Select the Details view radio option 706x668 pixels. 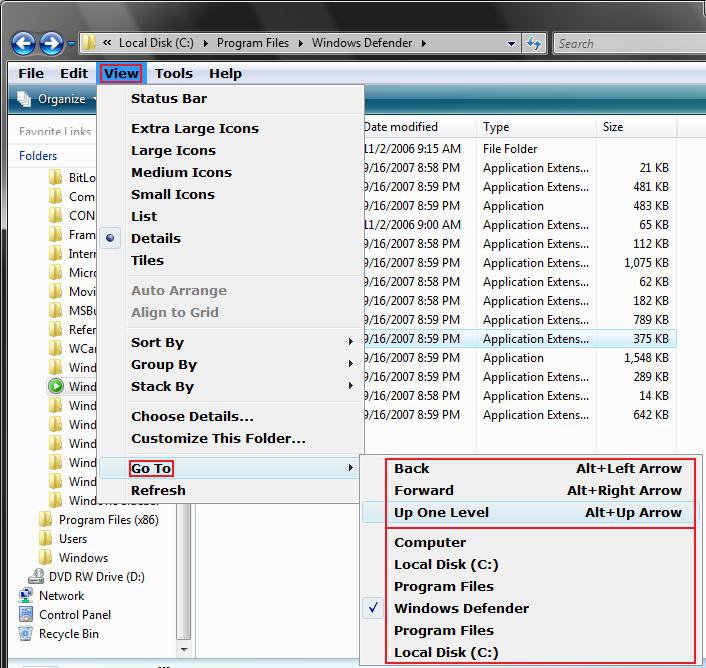[155, 238]
